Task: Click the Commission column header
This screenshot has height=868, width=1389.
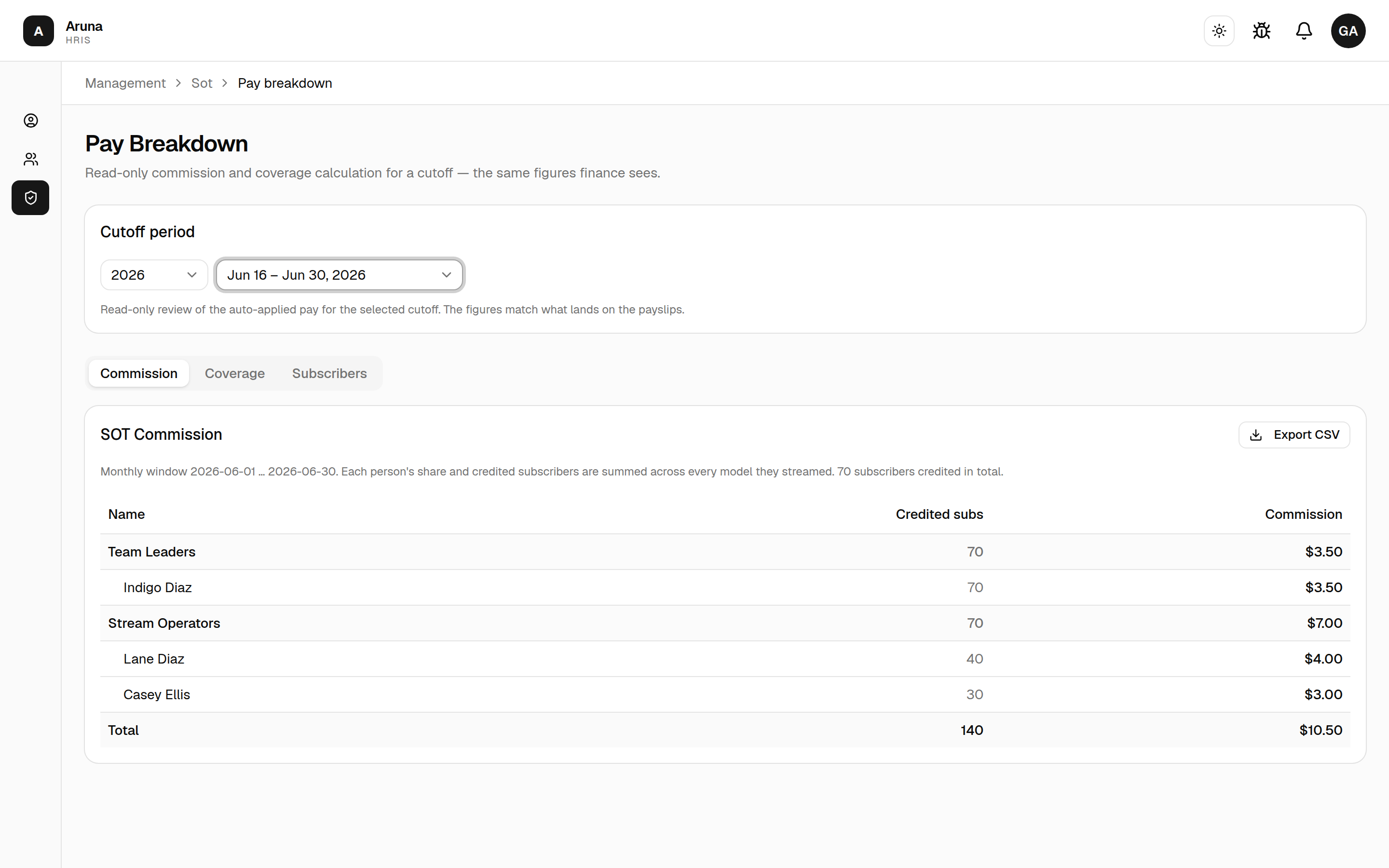Action: click(1303, 515)
